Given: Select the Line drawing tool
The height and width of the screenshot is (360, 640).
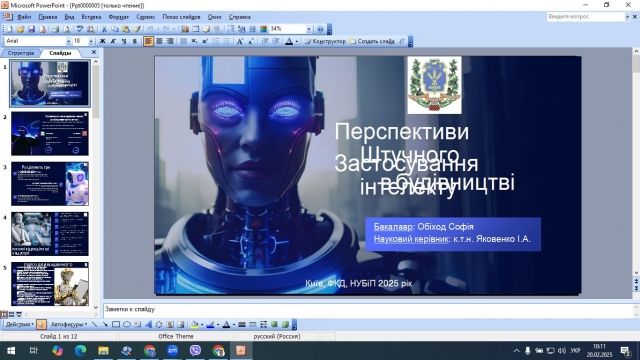Looking at the screenshot, I should coord(95,324).
